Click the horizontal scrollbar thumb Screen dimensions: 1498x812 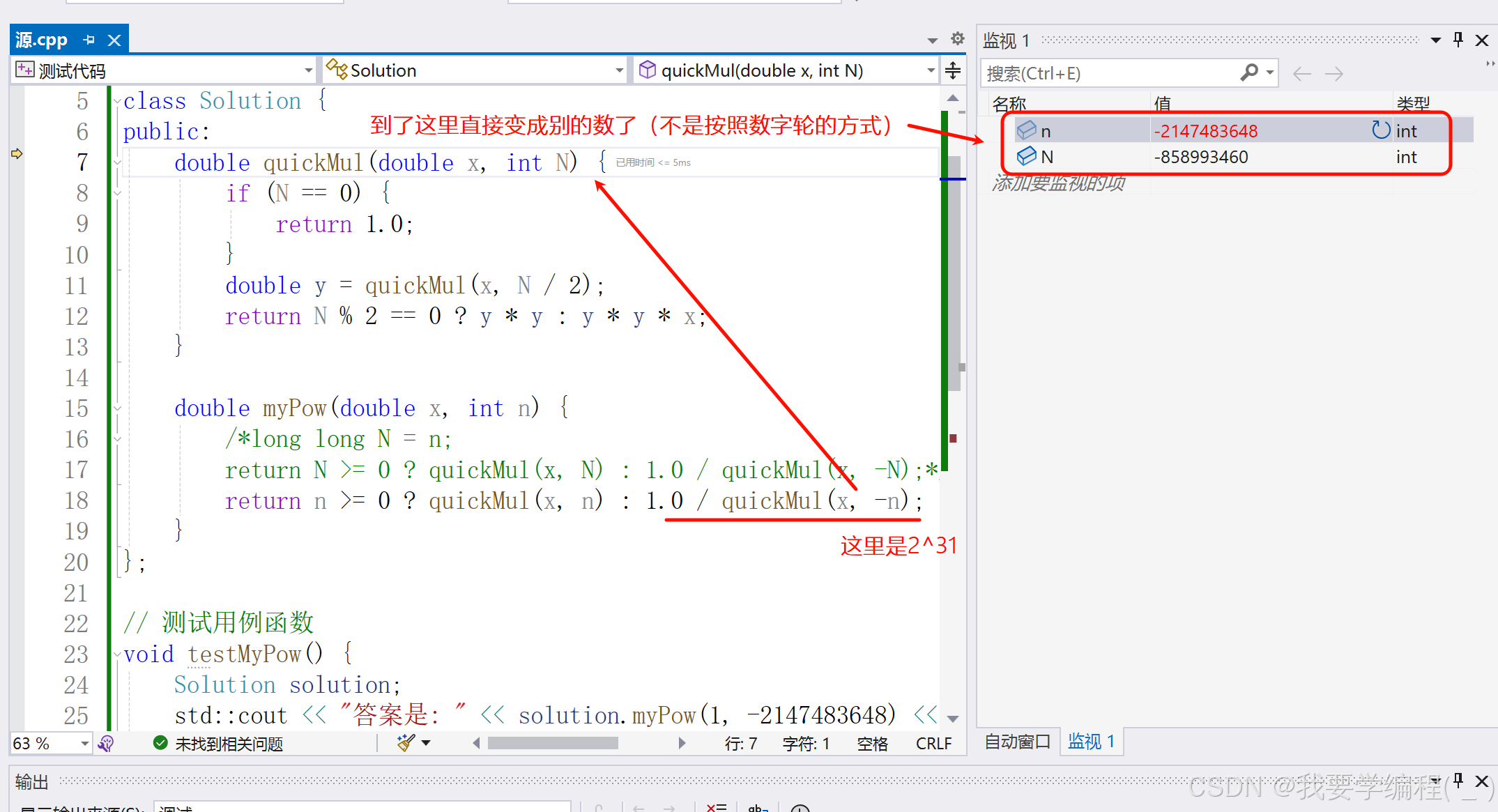[553, 744]
